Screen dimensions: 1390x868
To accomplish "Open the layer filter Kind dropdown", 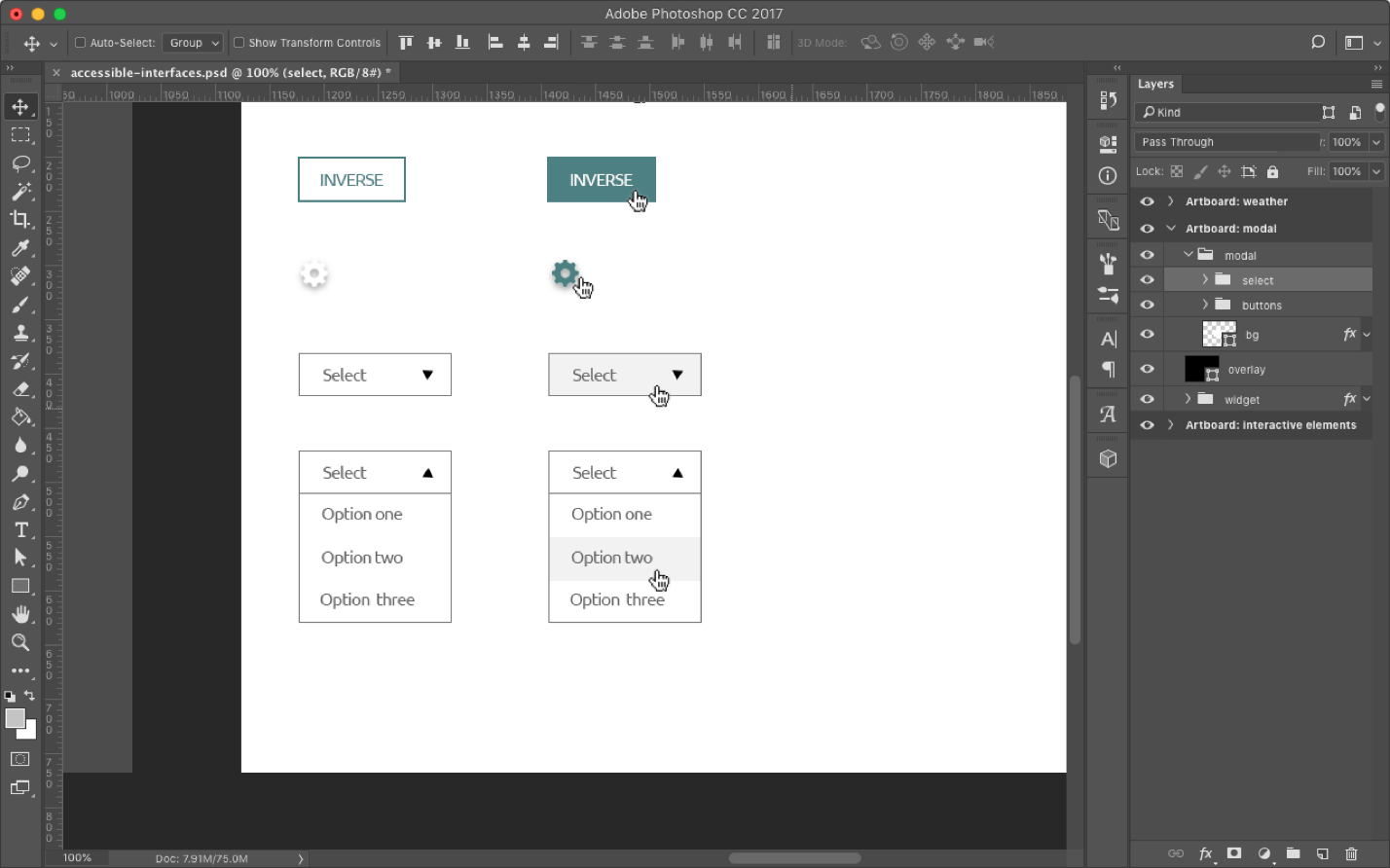I will click(1226, 112).
